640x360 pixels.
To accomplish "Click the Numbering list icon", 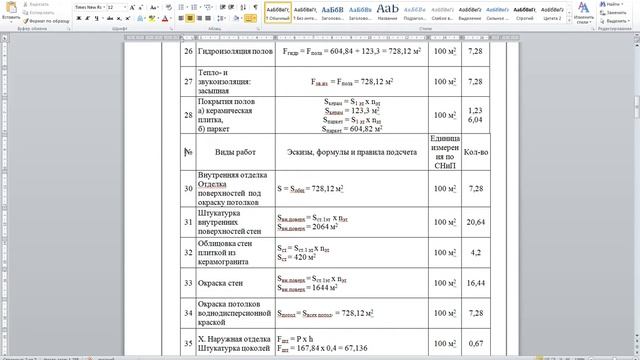I will 195,7.
